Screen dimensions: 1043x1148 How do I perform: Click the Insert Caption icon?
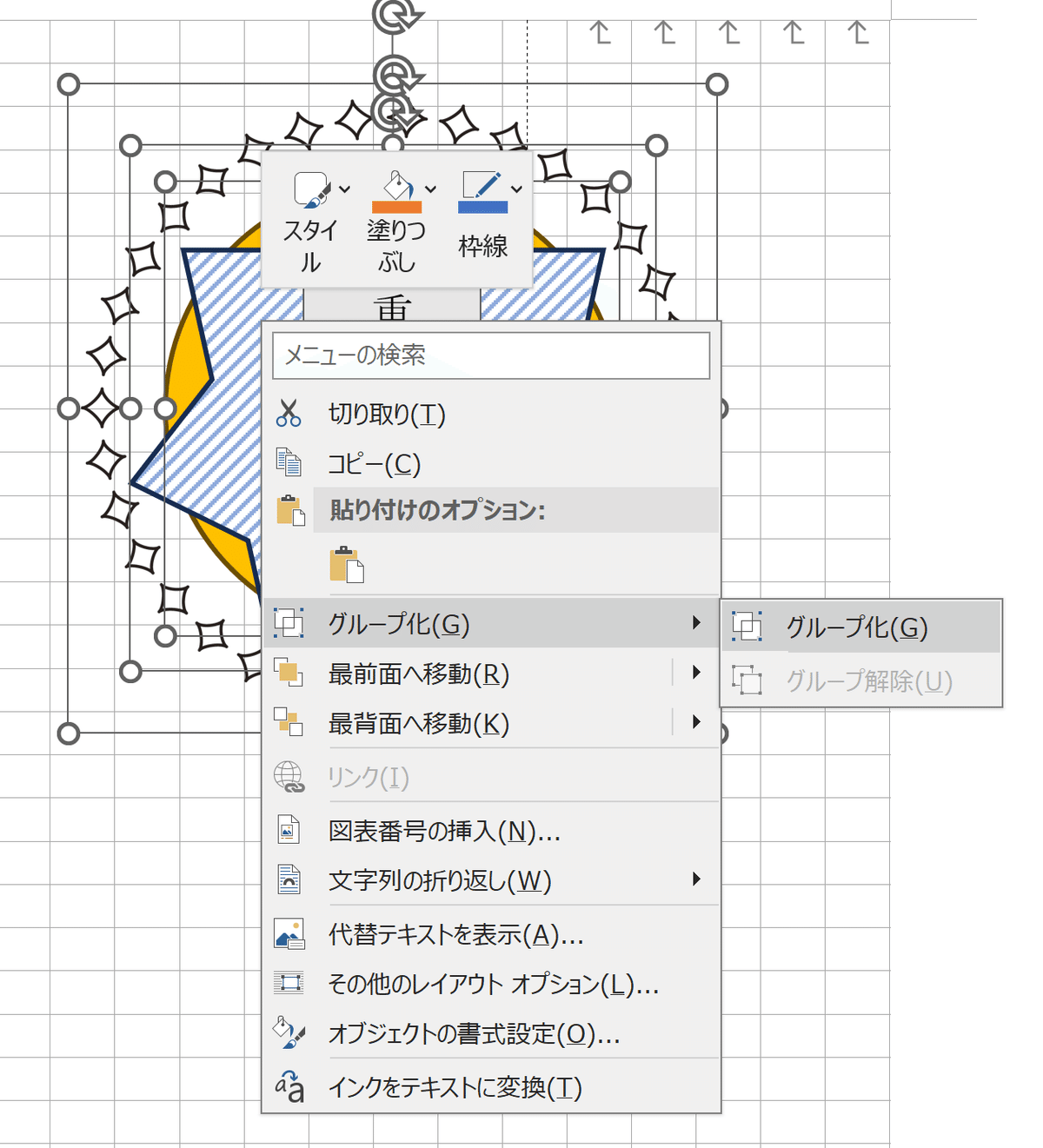point(289,830)
